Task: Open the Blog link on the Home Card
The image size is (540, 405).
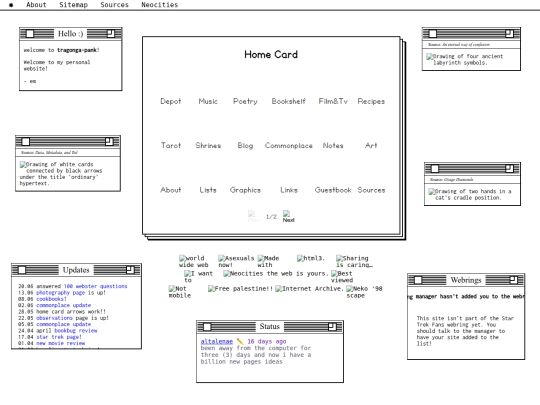Action: pos(245,146)
